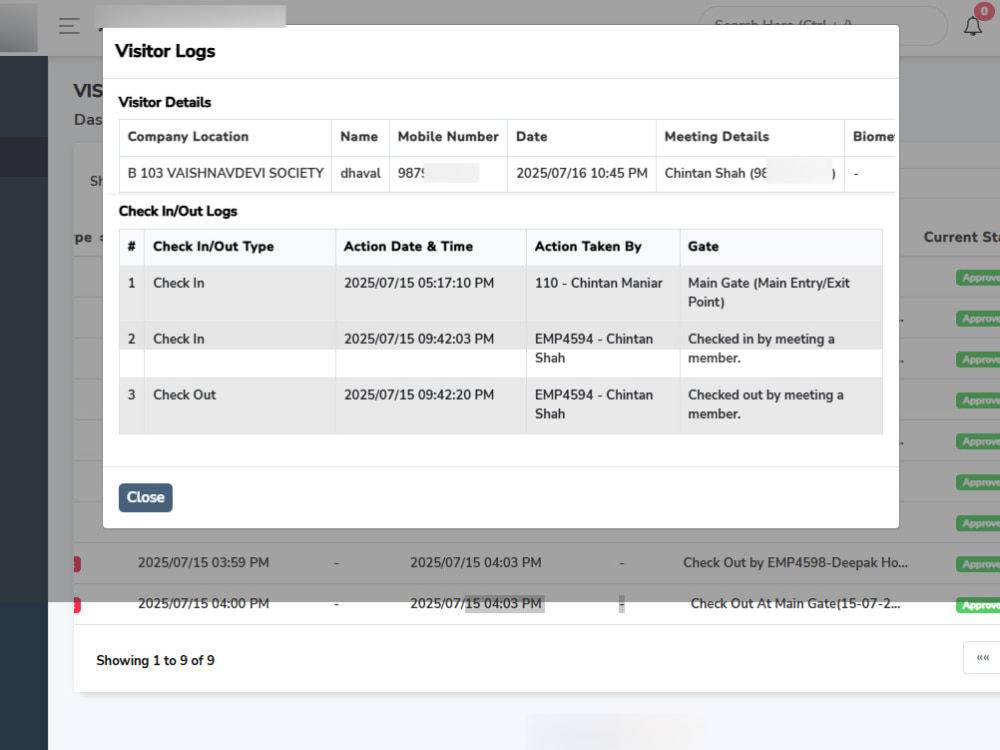The image size is (1000, 750).
Task: Click the visitor name dhaval cell
Action: (360, 173)
